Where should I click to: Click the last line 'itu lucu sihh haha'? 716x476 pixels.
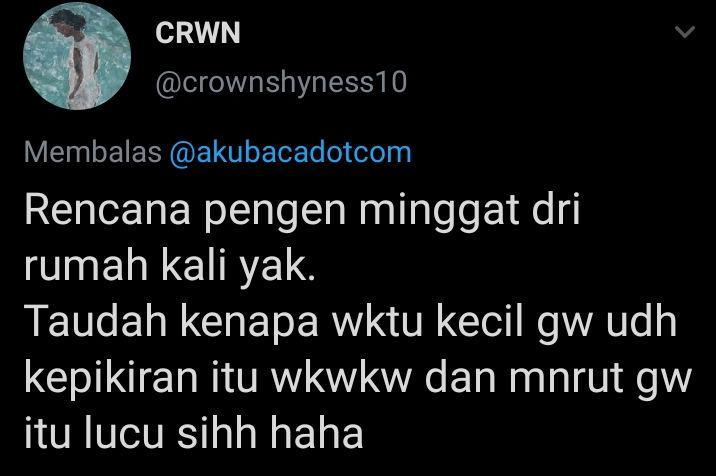click(194, 432)
